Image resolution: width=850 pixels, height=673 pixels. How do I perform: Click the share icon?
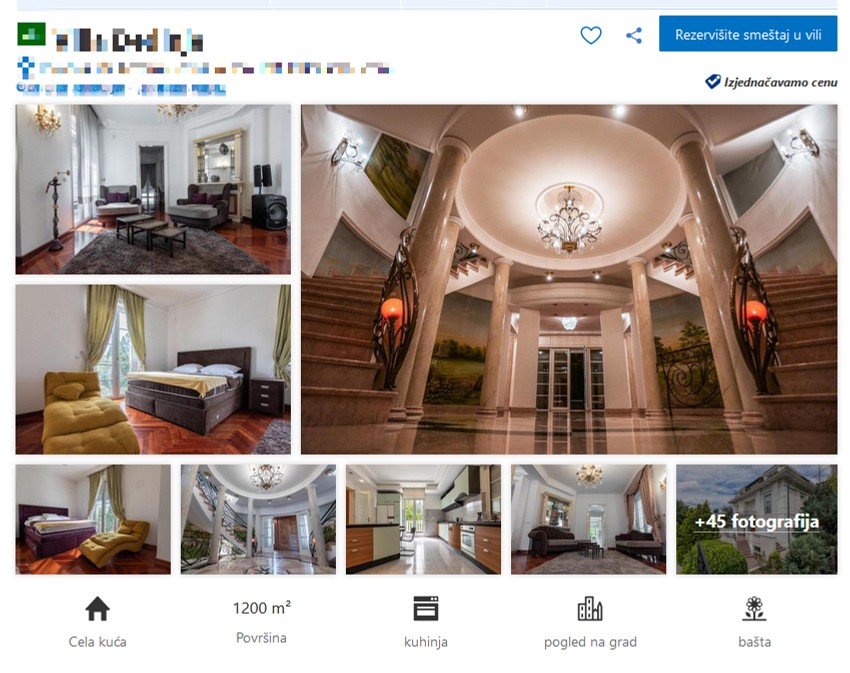point(634,36)
